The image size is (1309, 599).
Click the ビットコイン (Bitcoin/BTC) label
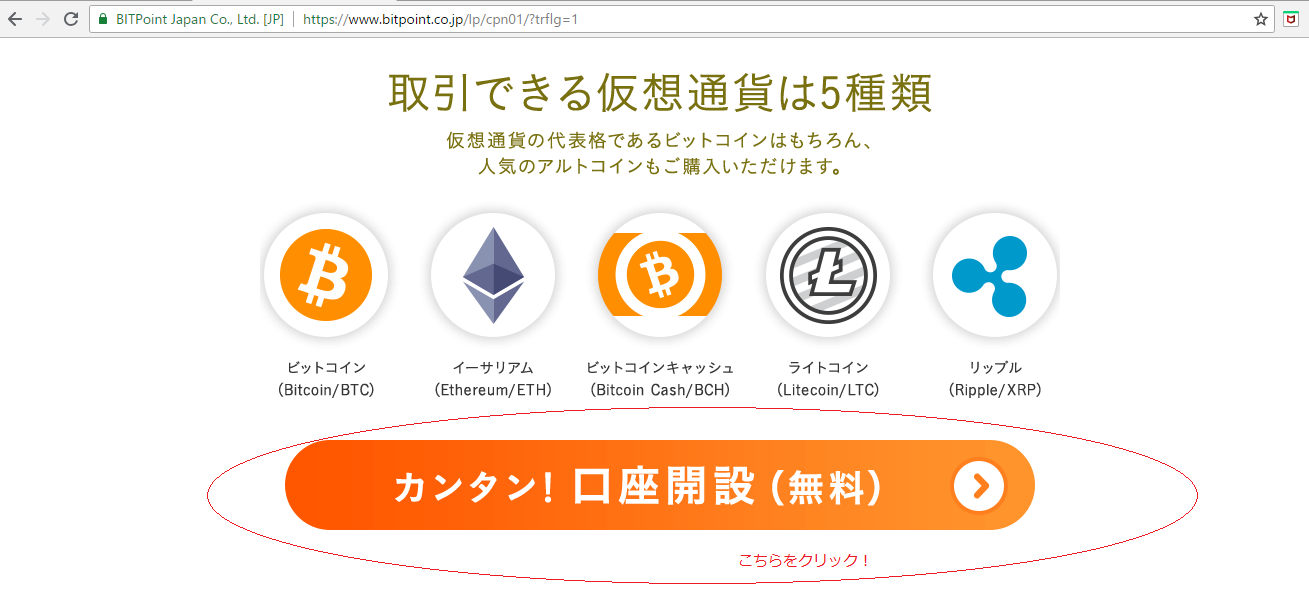coord(326,379)
